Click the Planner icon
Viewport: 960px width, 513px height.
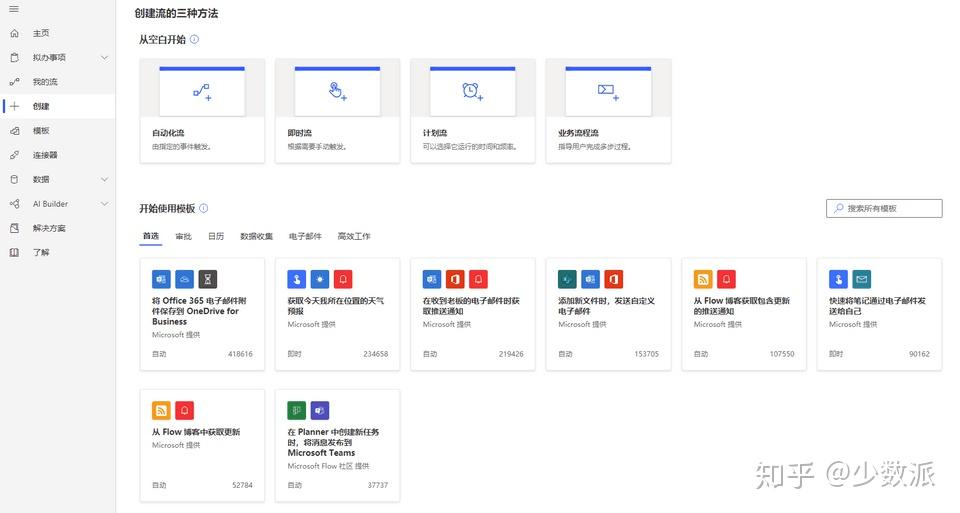296,410
